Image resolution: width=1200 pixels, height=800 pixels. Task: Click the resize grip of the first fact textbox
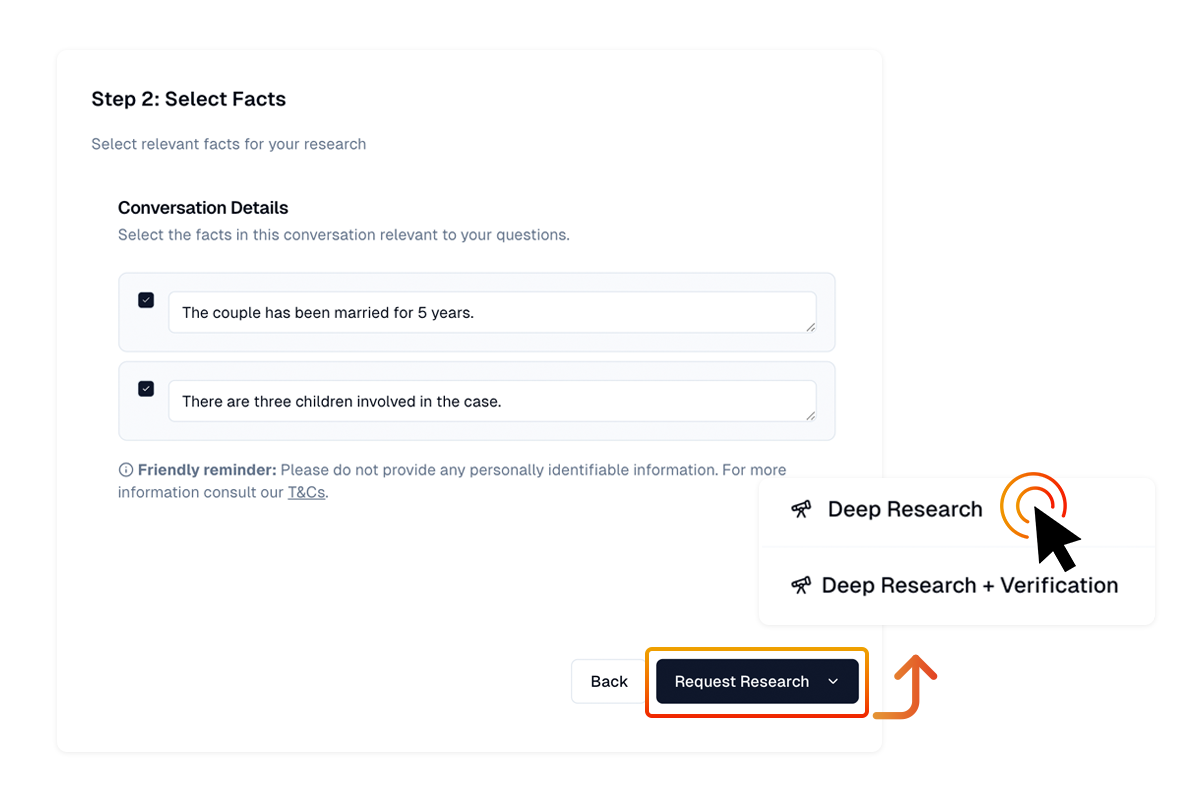[812, 326]
